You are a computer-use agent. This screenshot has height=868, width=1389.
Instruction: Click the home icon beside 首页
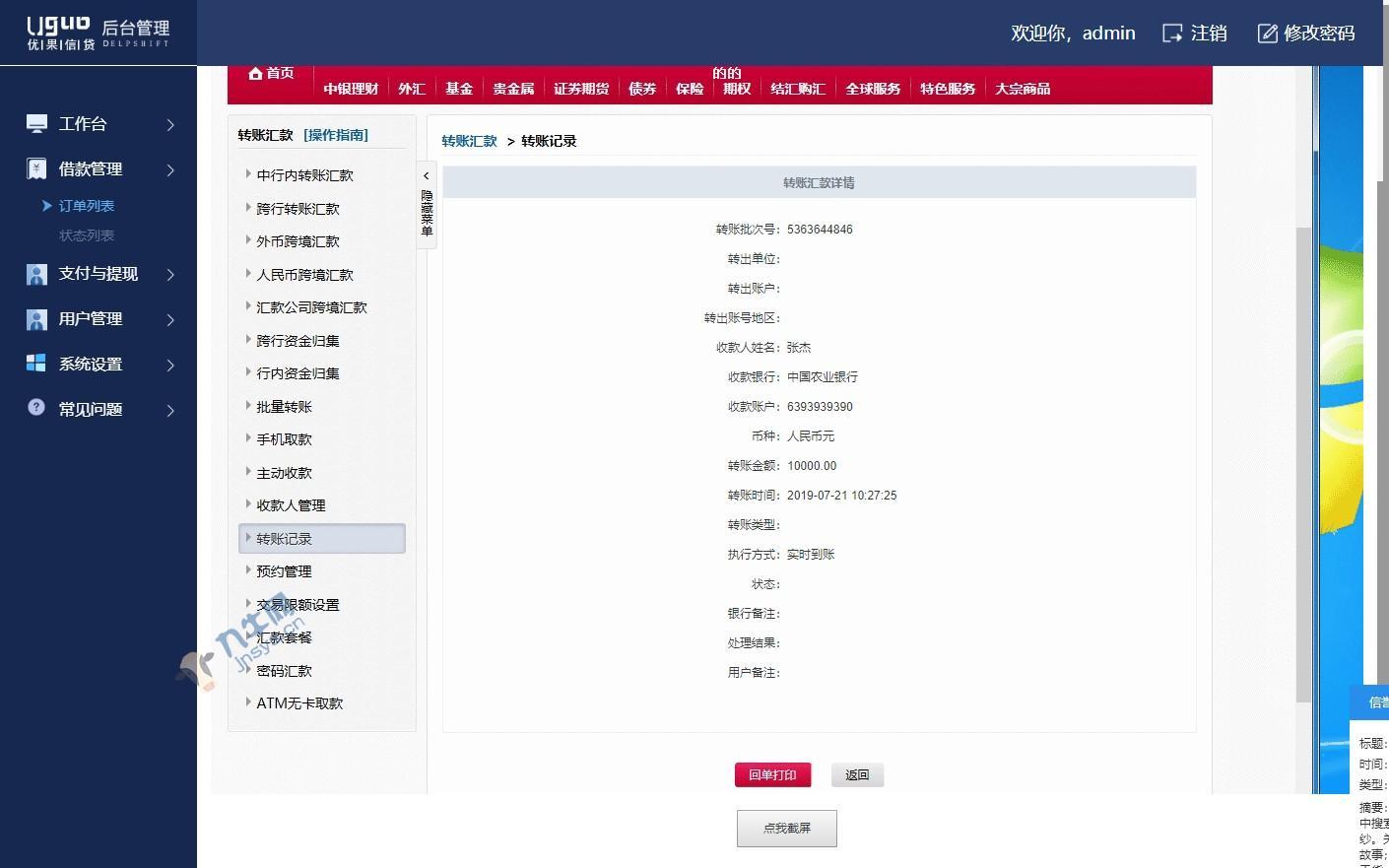point(255,73)
